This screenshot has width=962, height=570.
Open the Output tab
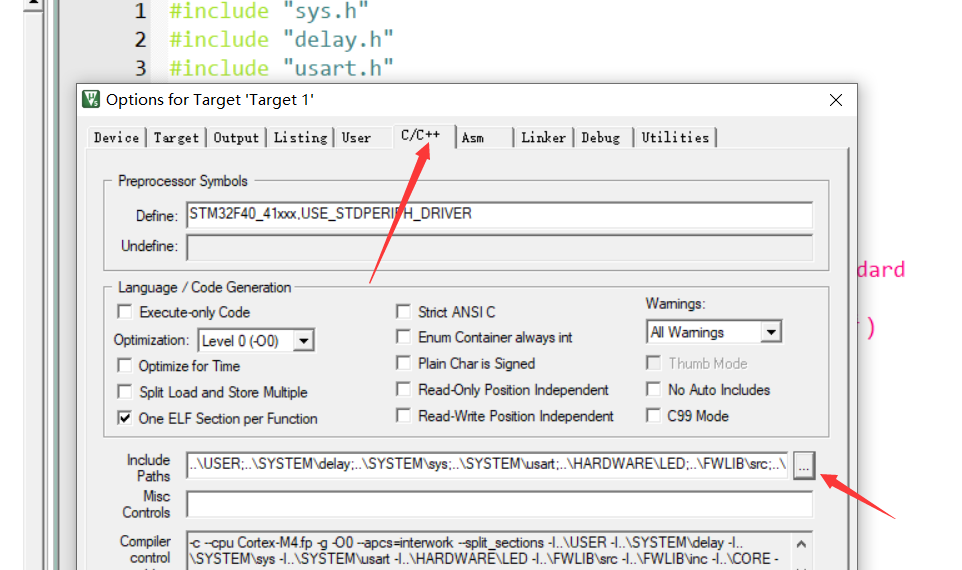click(x=236, y=137)
